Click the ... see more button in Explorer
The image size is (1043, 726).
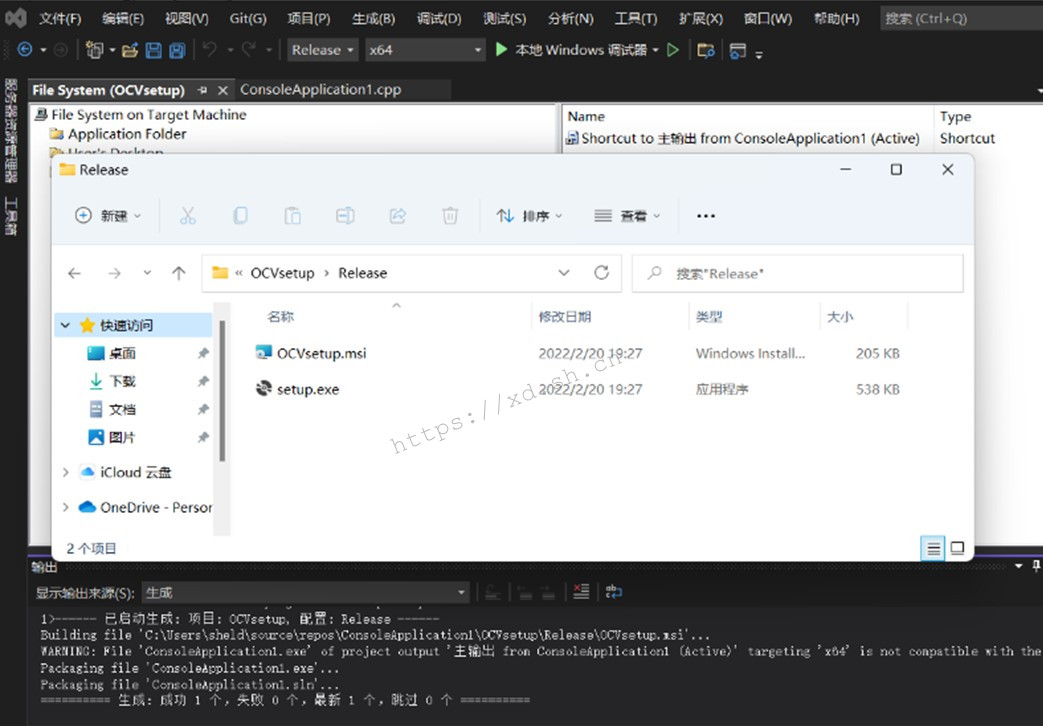tap(705, 214)
